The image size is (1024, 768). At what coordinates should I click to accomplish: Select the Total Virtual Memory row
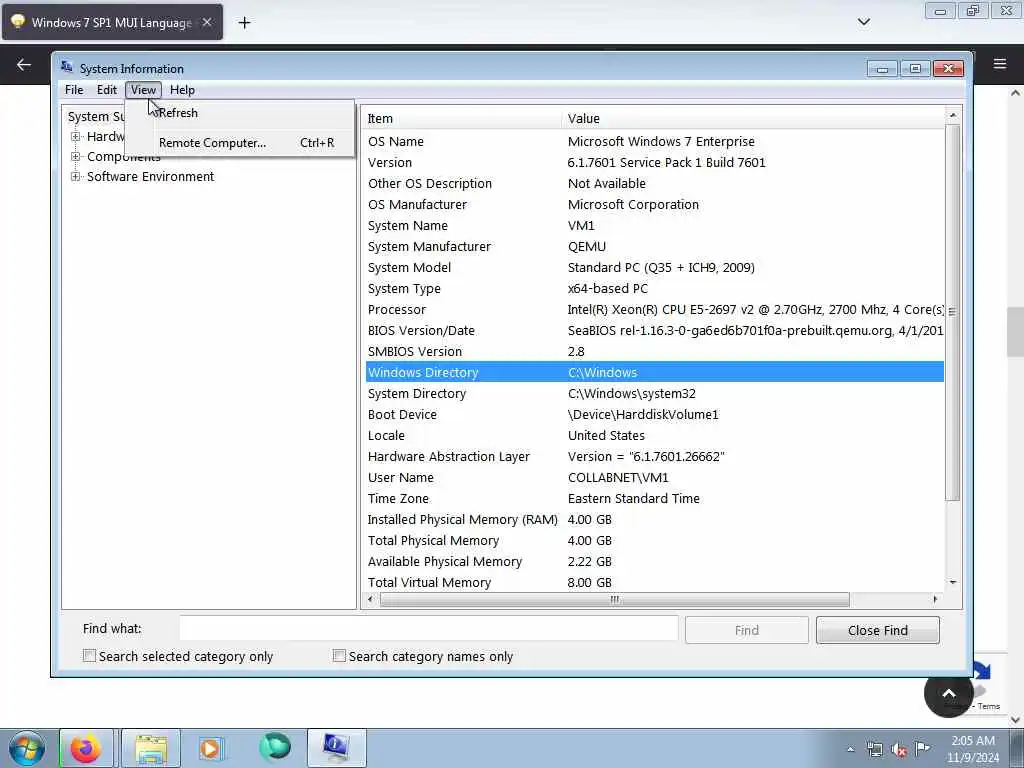(654, 583)
